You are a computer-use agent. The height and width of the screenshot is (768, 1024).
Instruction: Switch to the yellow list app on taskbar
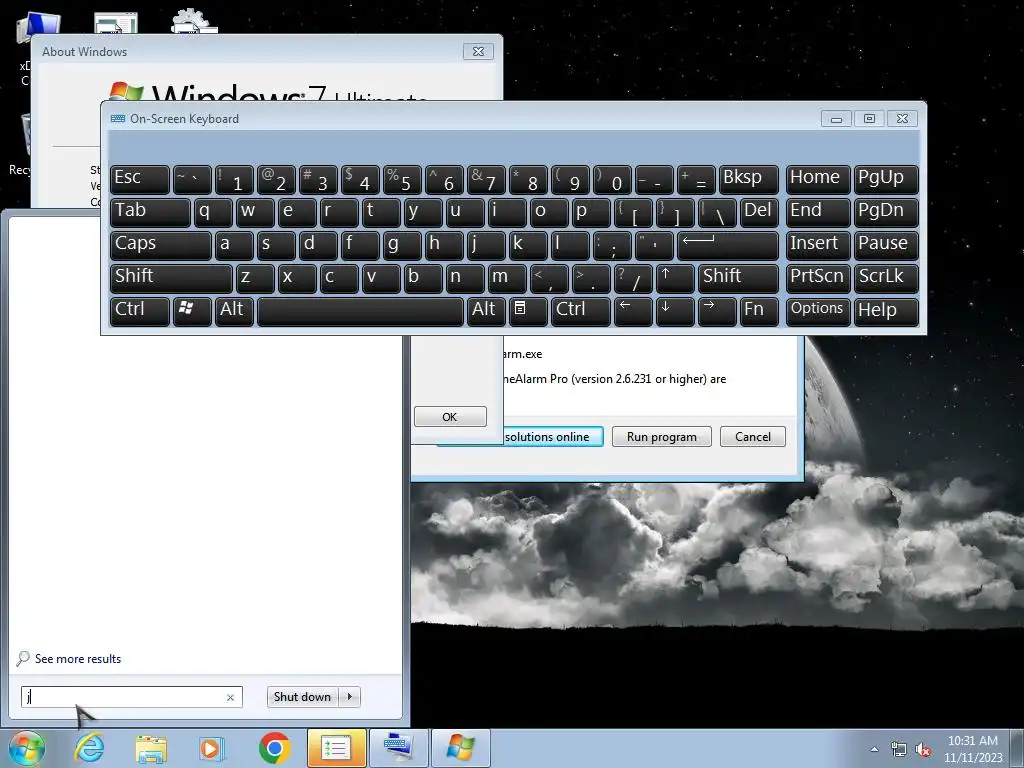pyautogui.click(x=336, y=748)
